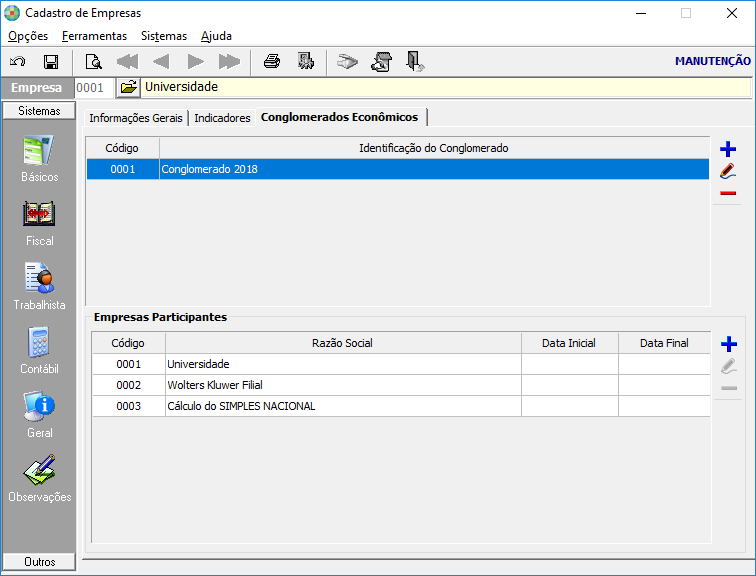Open the Ajuda menu

click(216, 36)
